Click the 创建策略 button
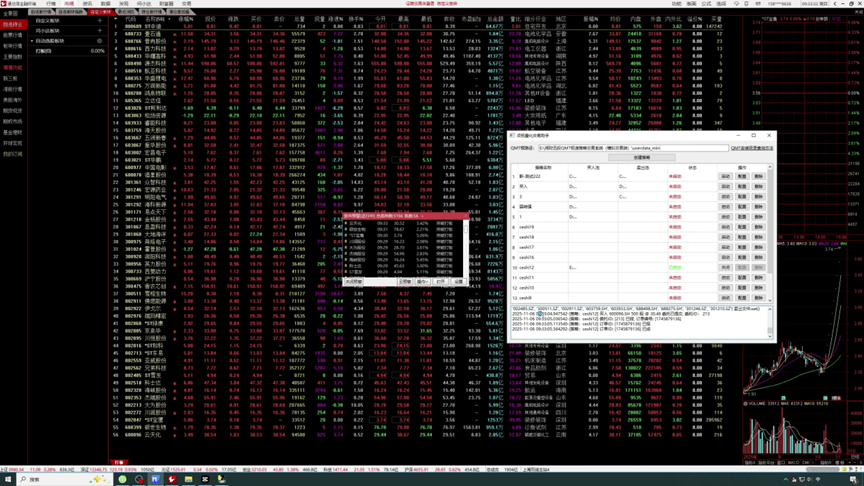The width and height of the screenshot is (864, 486). click(x=641, y=158)
